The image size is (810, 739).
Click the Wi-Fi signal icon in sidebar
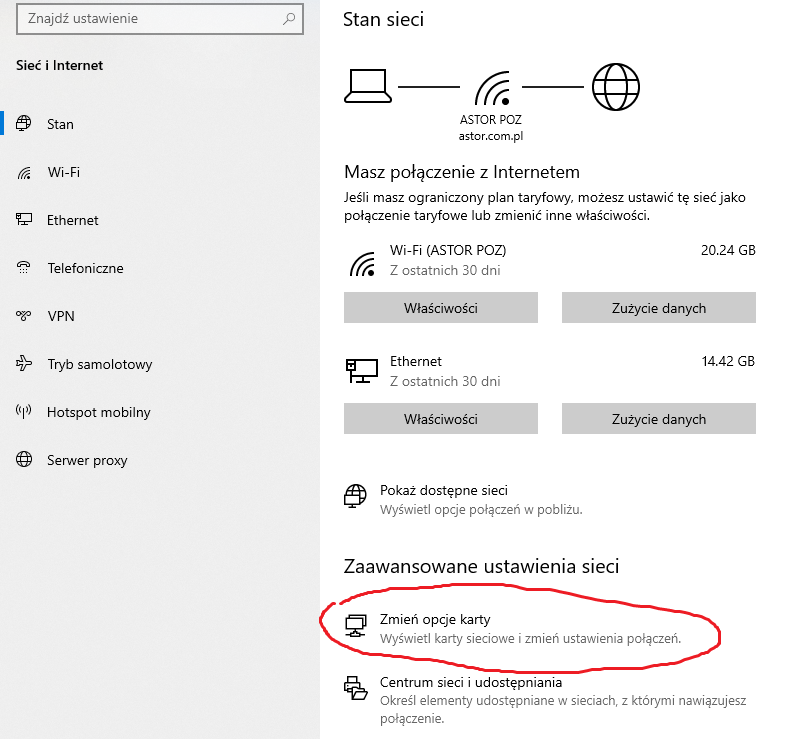pos(24,172)
